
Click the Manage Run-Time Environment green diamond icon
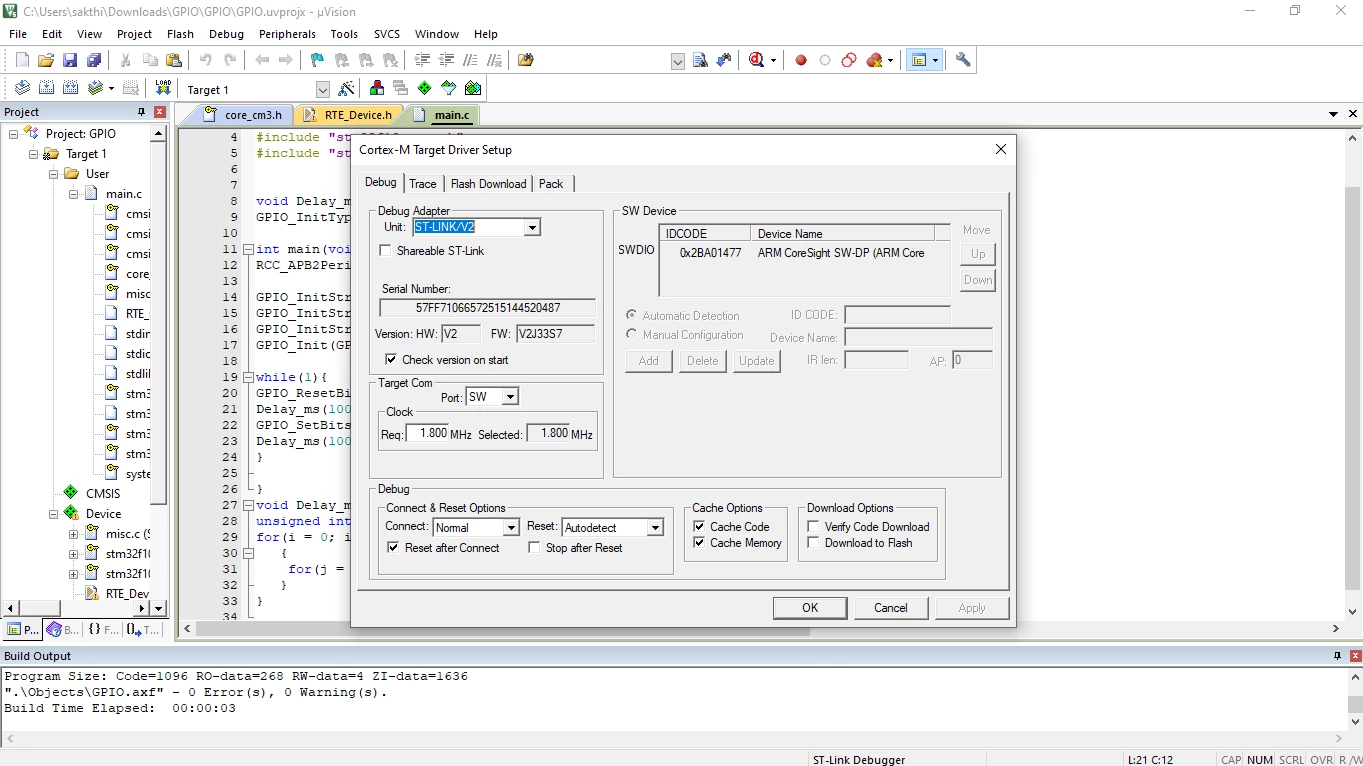click(425, 88)
